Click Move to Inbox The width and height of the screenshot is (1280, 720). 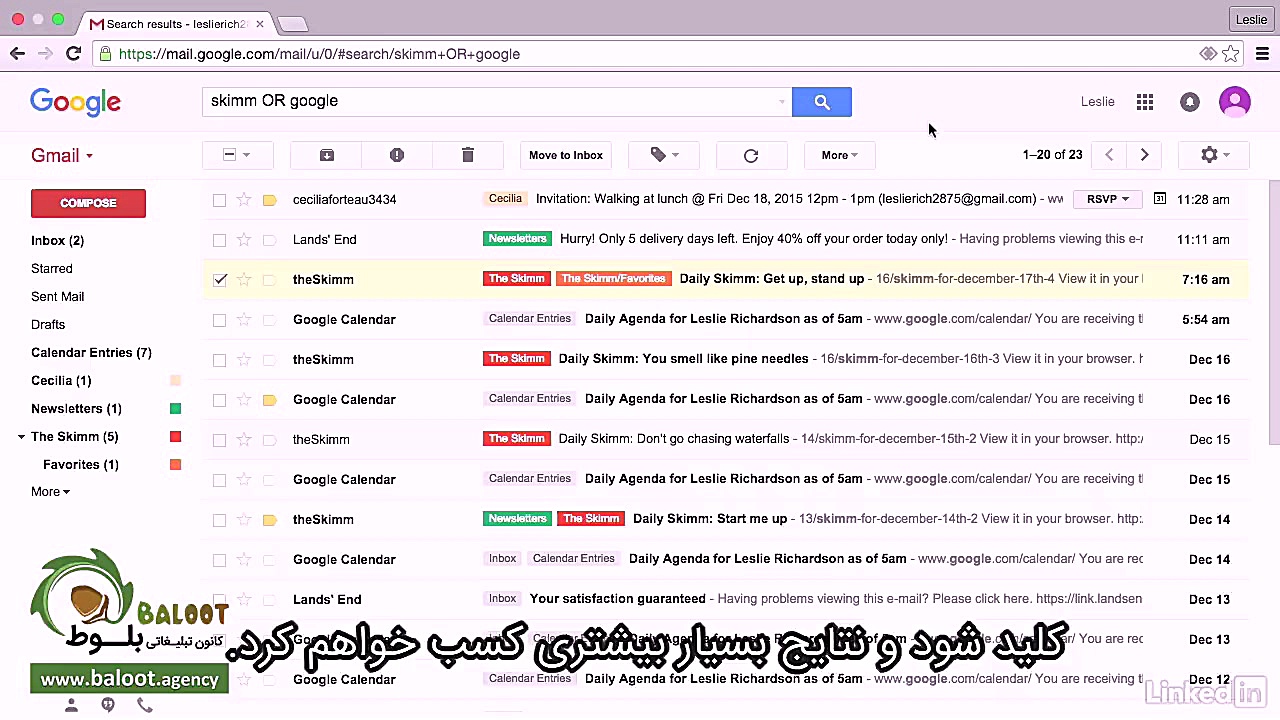click(565, 155)
